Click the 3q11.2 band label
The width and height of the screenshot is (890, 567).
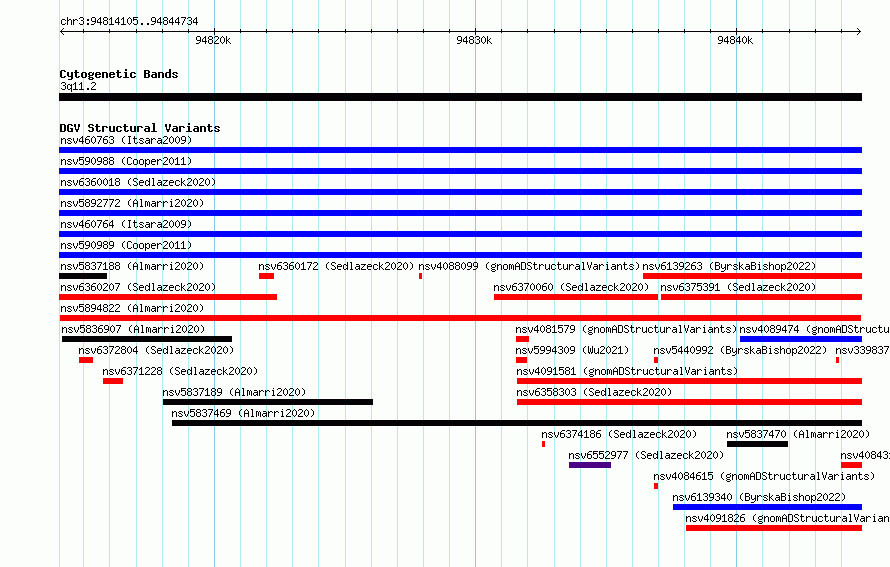(x=78, y=86)
